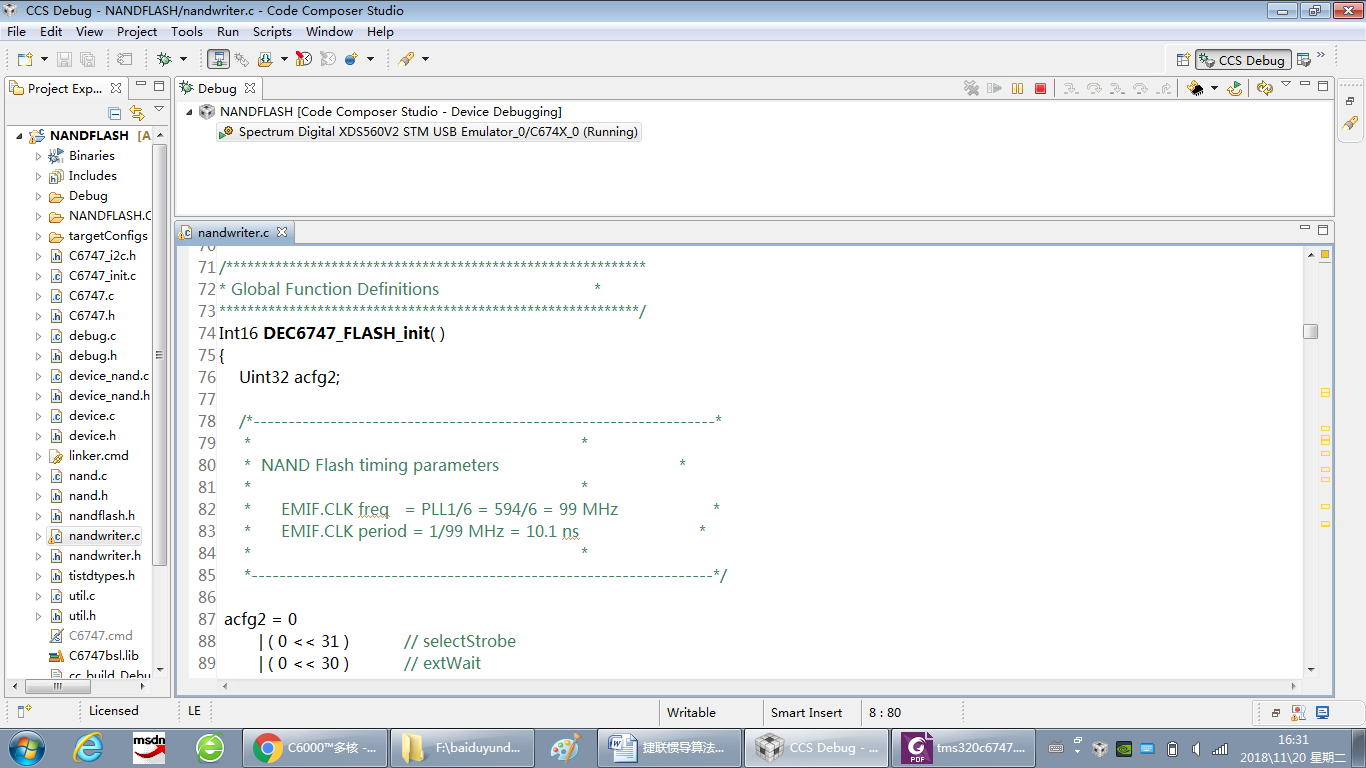
Task: Click the blue ball toolbar icon
Action: coord(351,60)
